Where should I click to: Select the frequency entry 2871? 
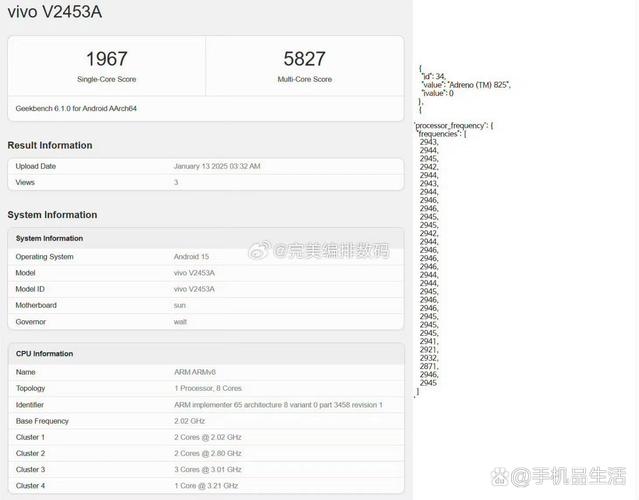[428, 366]
